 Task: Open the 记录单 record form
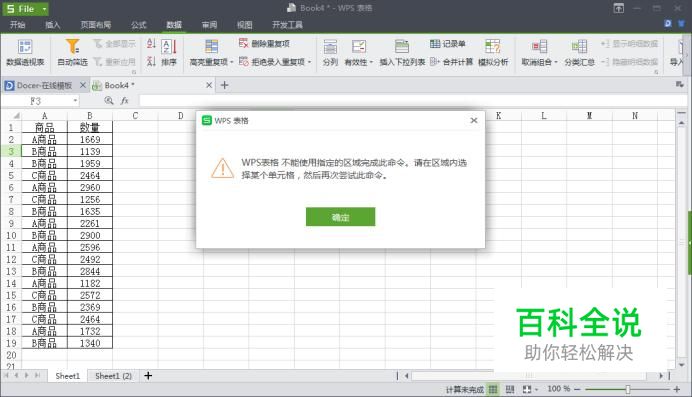point(448,44)
